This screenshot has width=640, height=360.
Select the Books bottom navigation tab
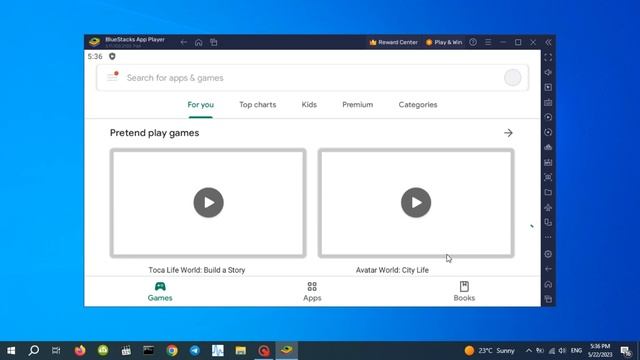pyautogui.click(x=464, y=291)
